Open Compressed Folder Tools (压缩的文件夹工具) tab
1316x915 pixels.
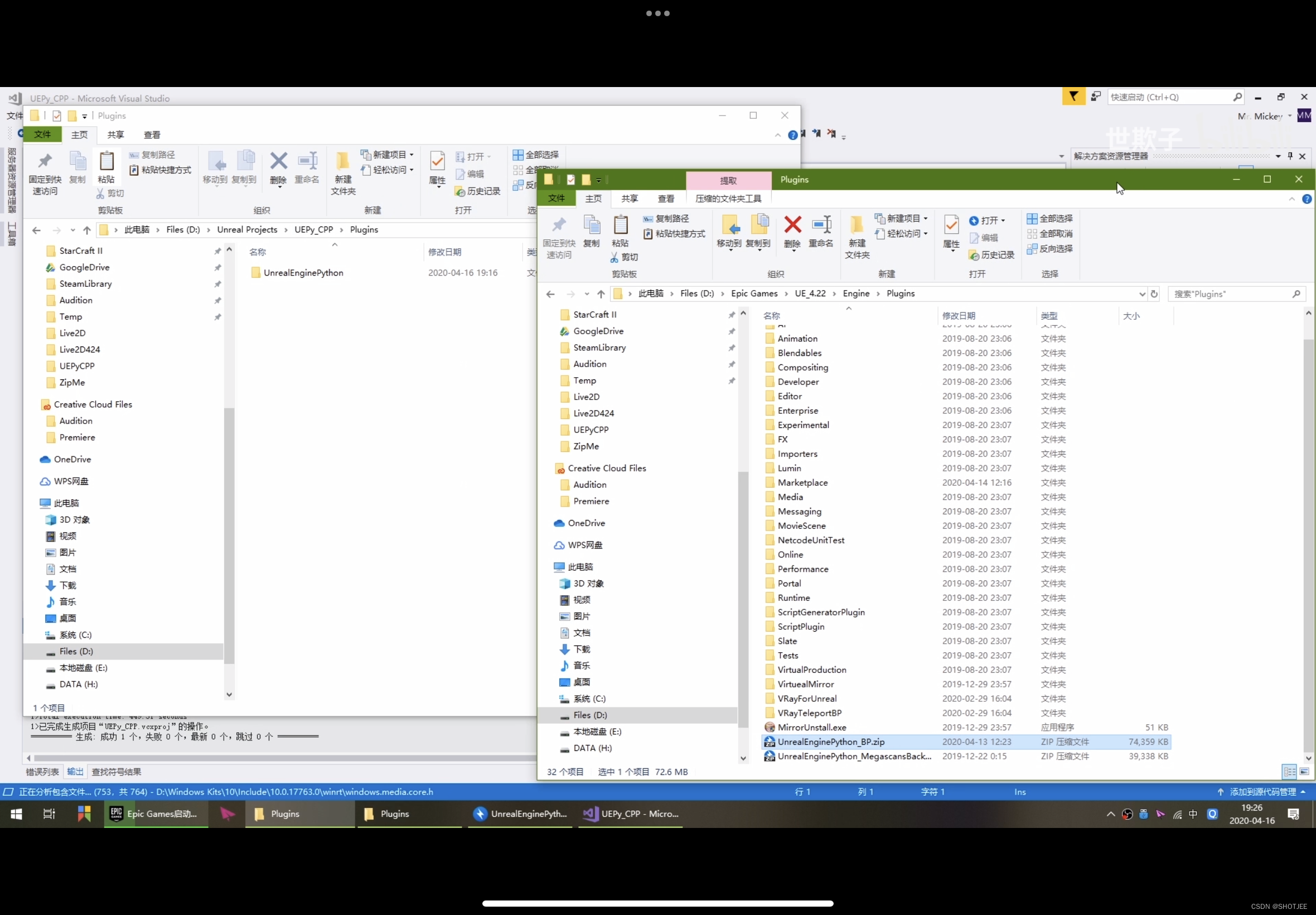click(x=728, y=199)
